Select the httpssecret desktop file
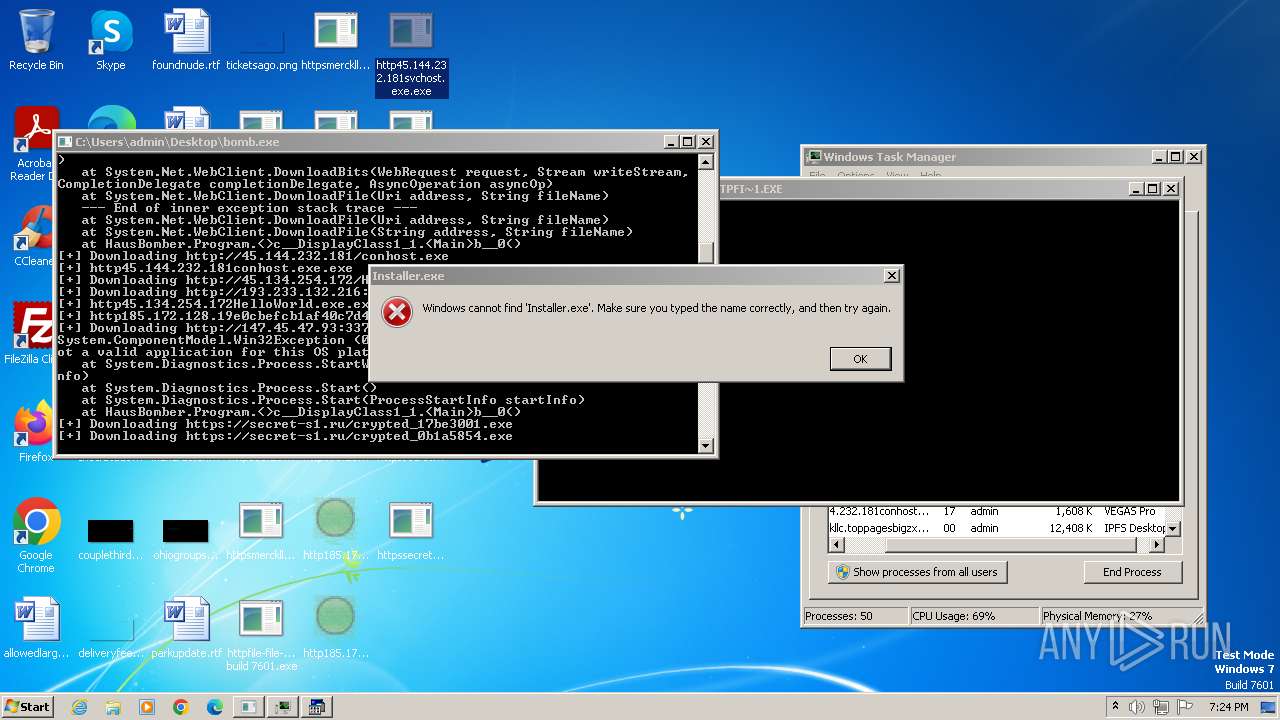Screen dimensions: 1280x720 (411, 530)
